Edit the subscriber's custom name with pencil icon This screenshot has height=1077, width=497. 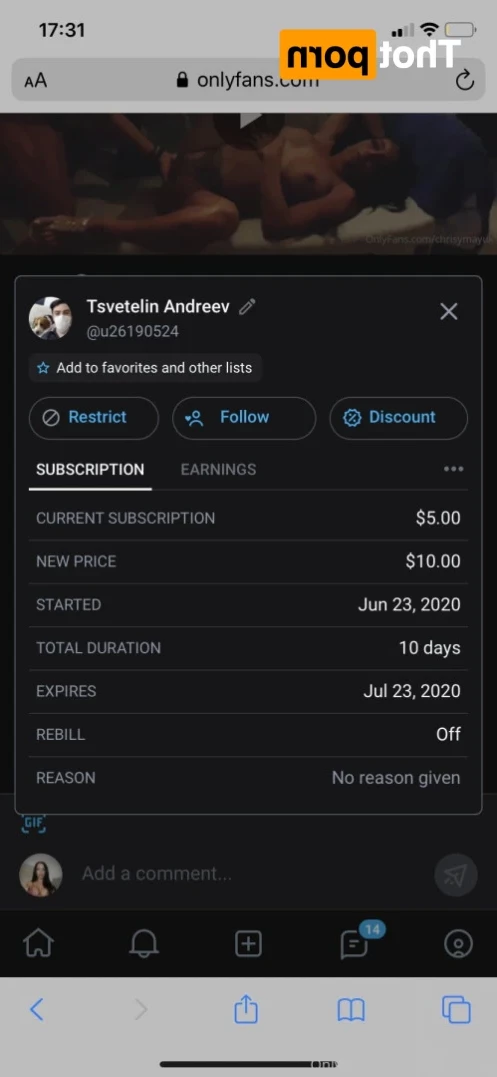tap(247, 307)
